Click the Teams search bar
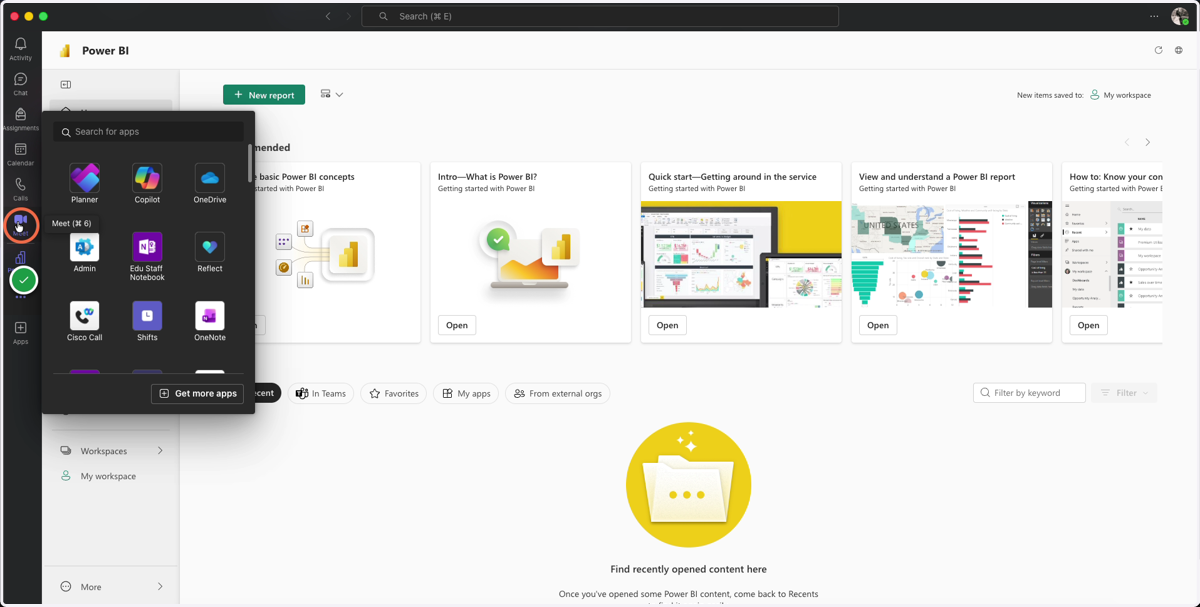Viewport: 1200px width, 607px height. pyautogui.click(x=600, y=16)
